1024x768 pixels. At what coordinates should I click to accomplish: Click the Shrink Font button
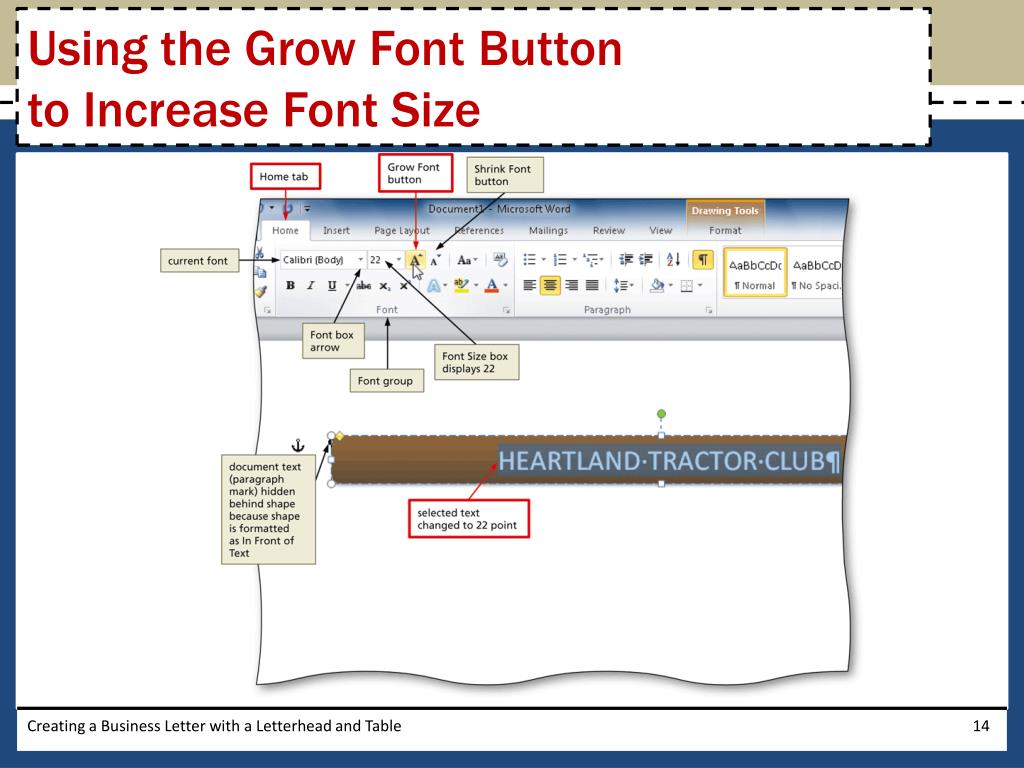[436, 261]
